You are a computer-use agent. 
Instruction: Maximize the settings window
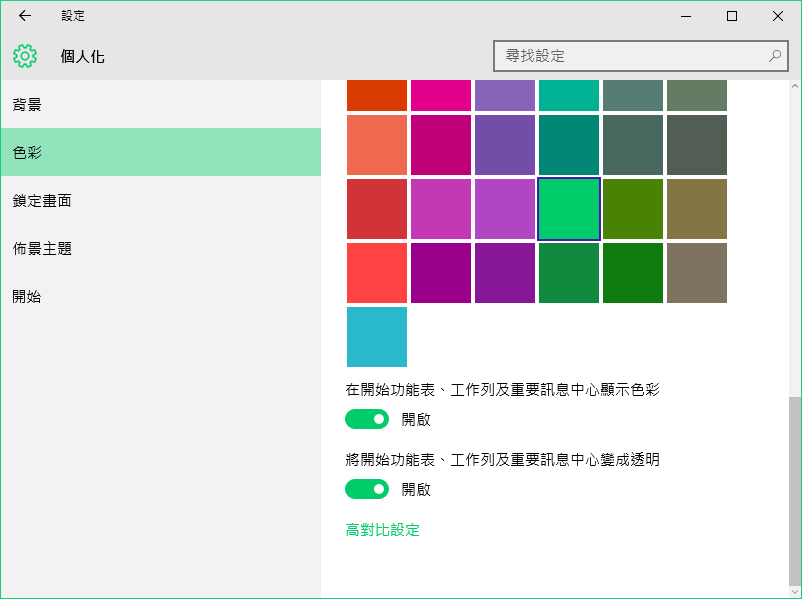click(732, 16)
